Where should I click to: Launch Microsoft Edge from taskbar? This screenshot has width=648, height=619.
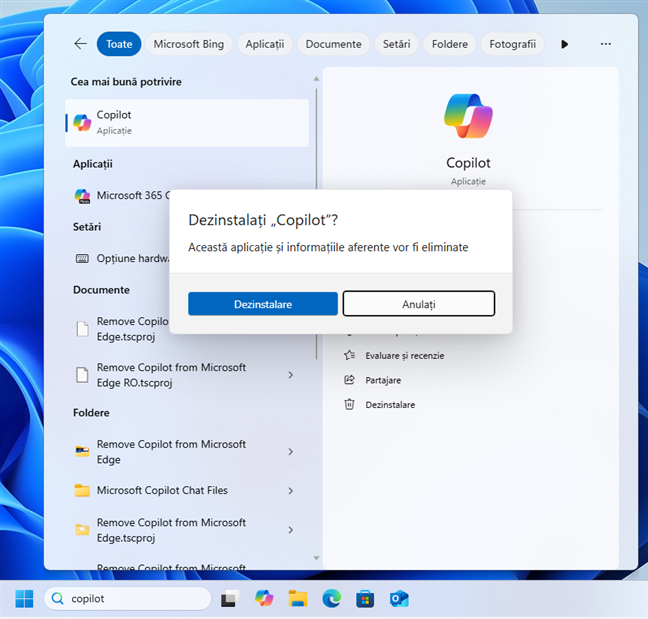[331, 598]
